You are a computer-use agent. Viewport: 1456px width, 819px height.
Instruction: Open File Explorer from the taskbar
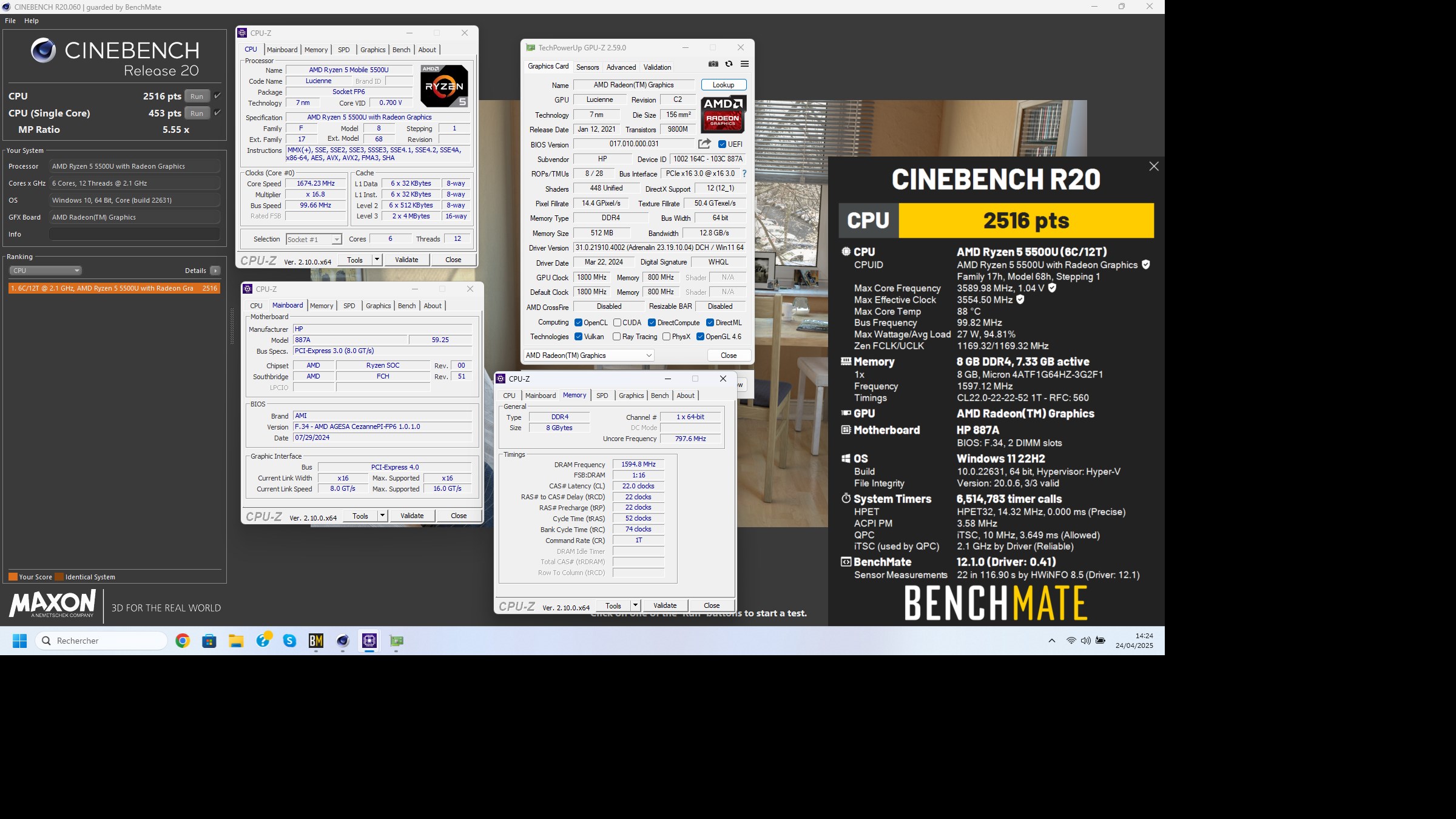236,641
